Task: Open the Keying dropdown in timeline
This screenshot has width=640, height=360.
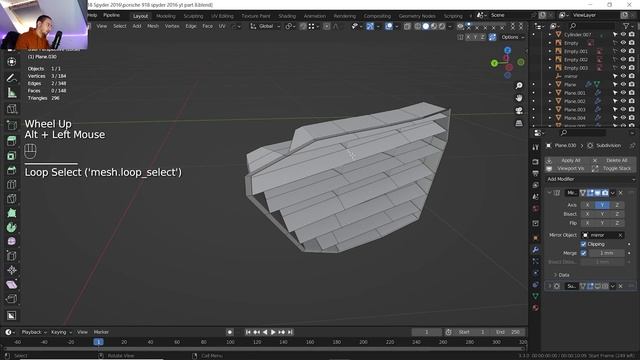Action: pos(61,332)
